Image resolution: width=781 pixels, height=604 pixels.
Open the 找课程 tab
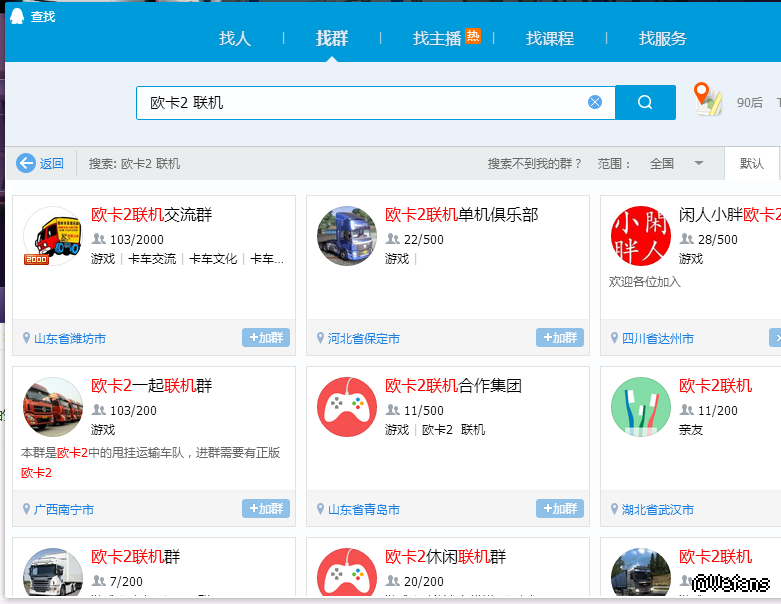click(x=550, y=39)
